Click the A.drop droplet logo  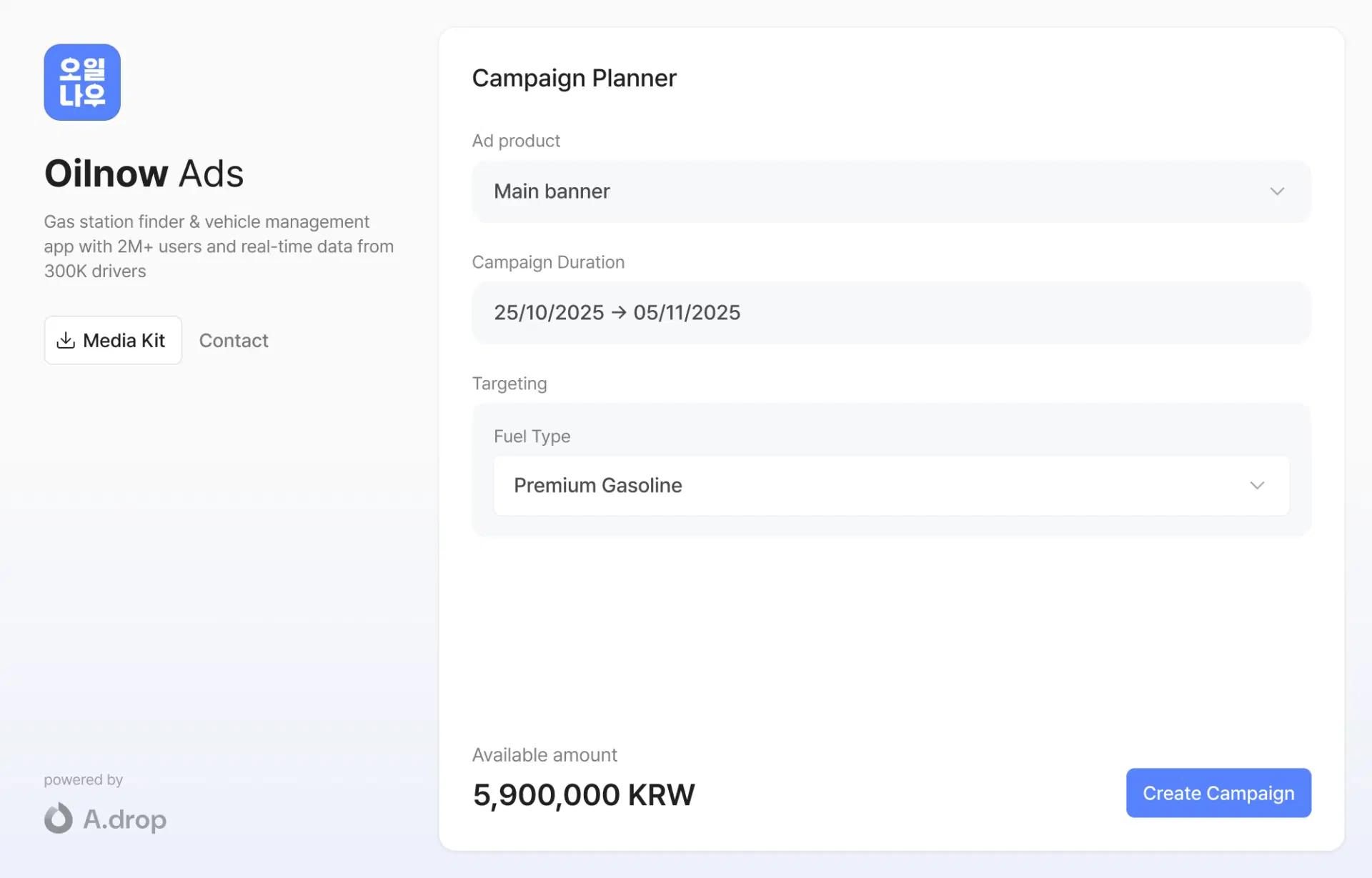(59, 818)
